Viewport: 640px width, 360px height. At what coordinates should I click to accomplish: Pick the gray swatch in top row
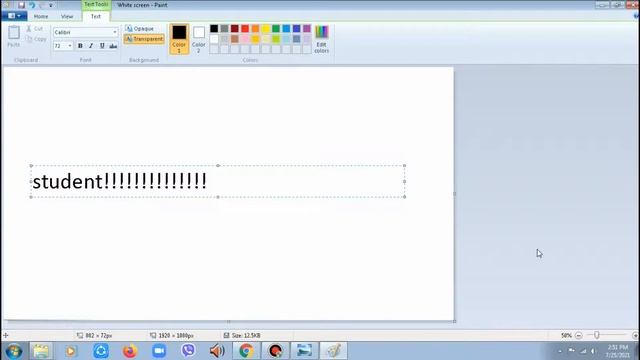tap(224, 29)
